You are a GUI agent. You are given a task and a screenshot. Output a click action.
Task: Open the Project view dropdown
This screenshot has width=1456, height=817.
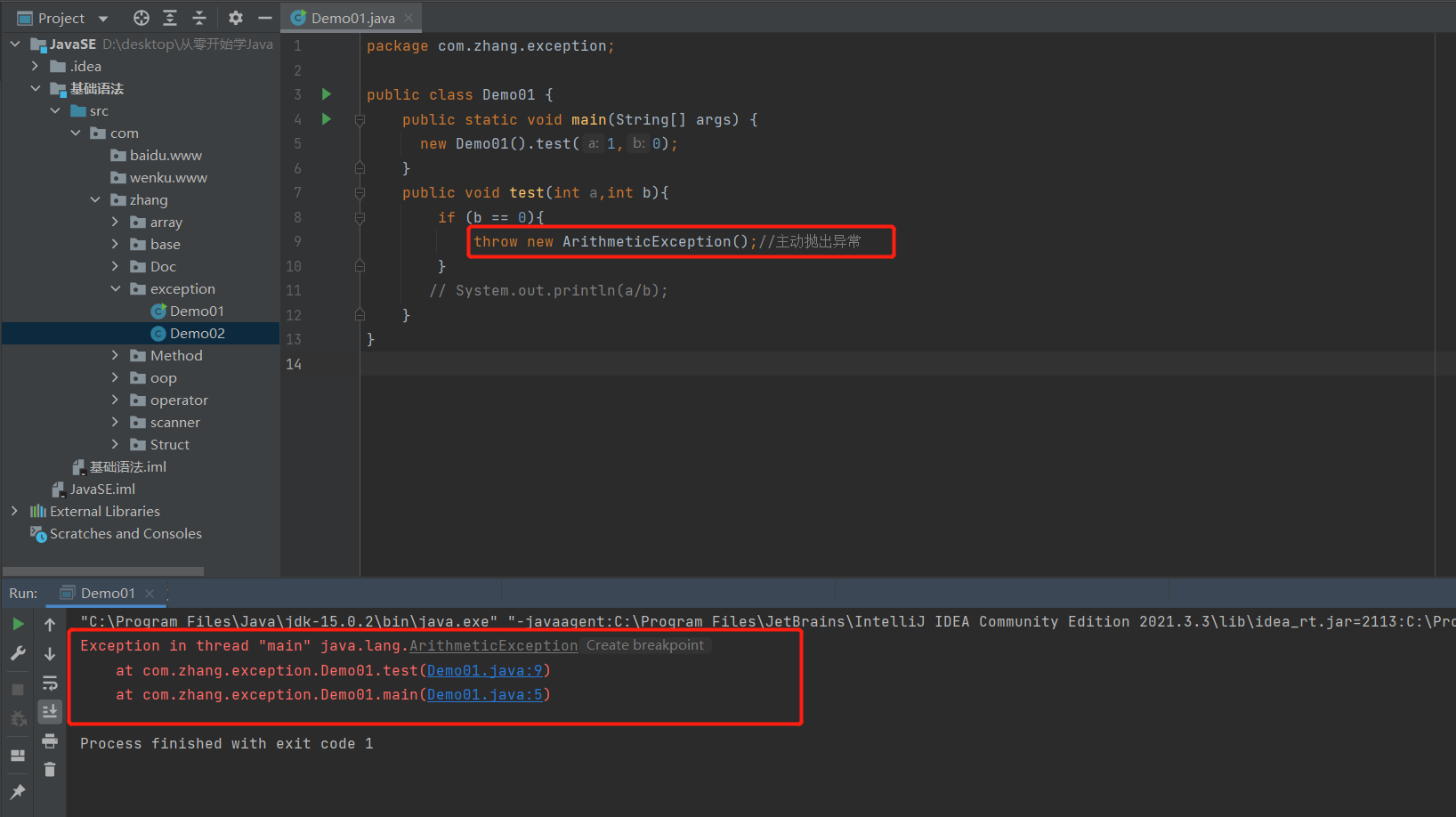(x=103, y=18)
